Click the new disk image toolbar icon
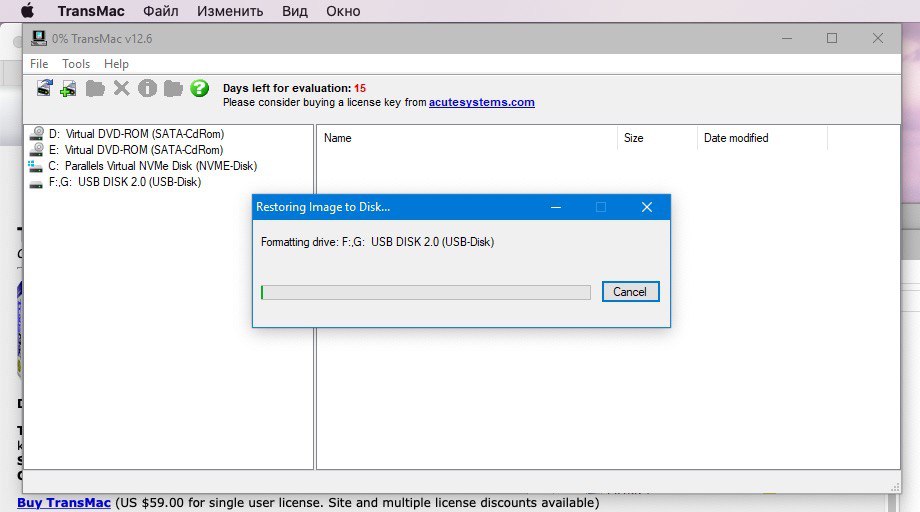 [x=69, y=89]
